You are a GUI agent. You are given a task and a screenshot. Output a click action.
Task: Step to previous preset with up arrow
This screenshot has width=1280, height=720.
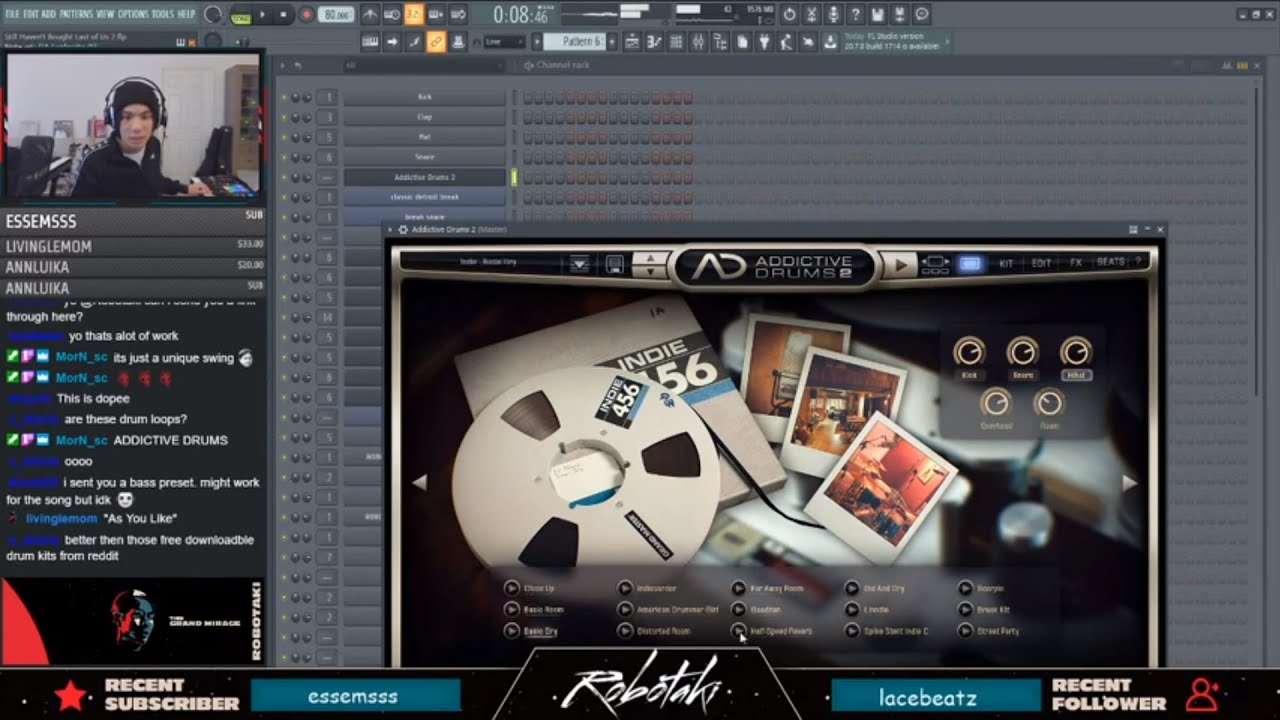(x=650, y=258)
